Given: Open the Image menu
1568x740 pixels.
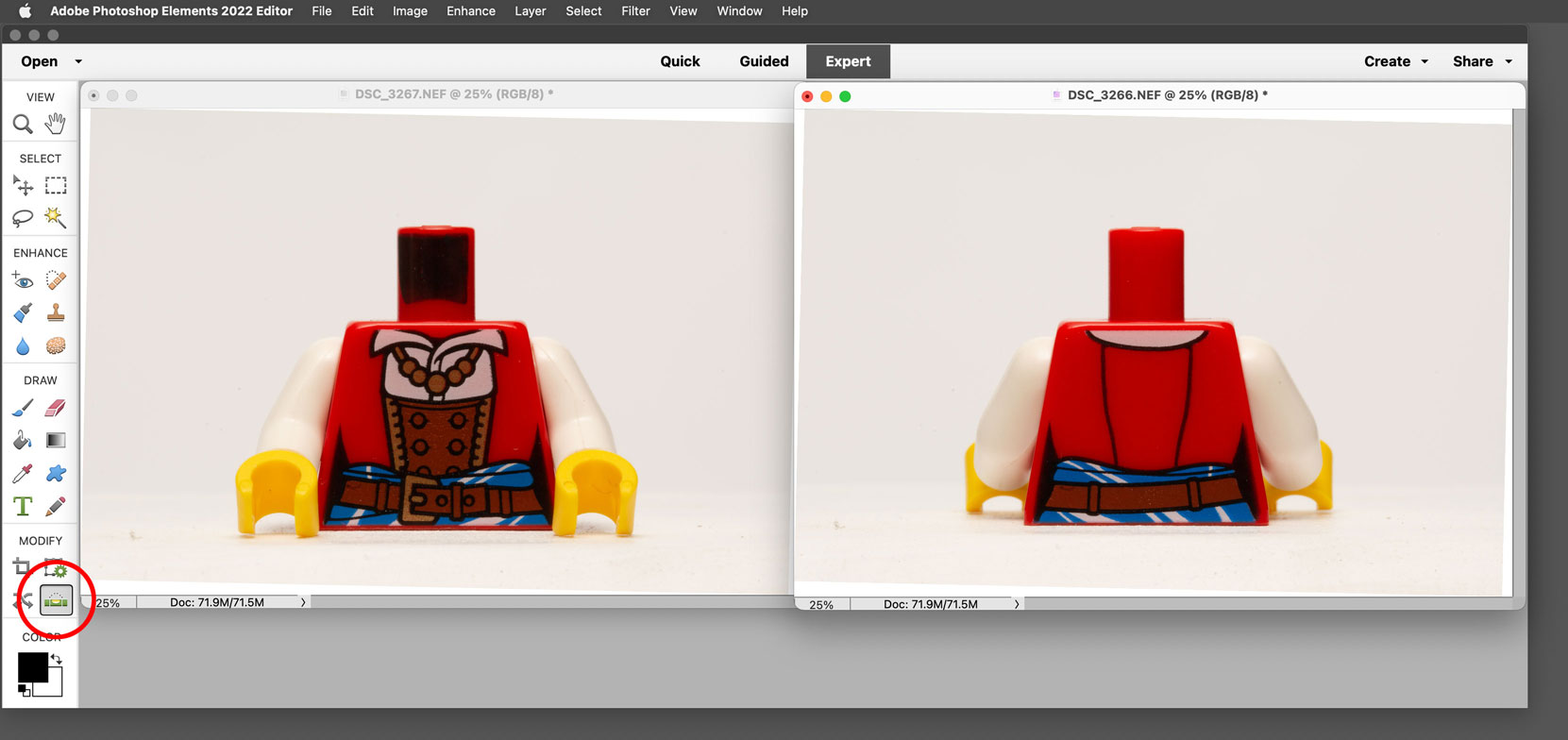Looking at the screenshot, I should click(x=410, y=11).
